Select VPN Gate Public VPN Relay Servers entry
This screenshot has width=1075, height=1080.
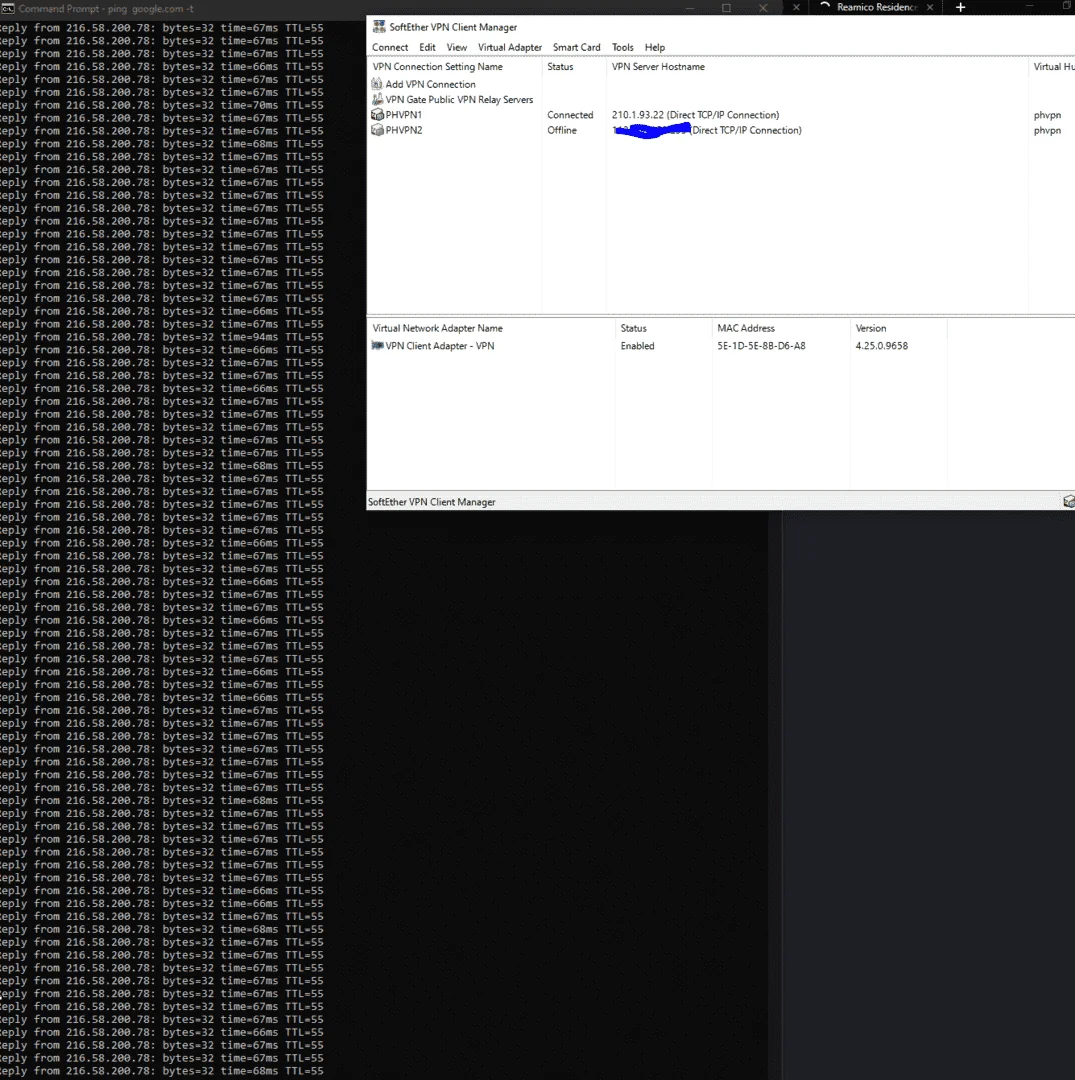459,99
